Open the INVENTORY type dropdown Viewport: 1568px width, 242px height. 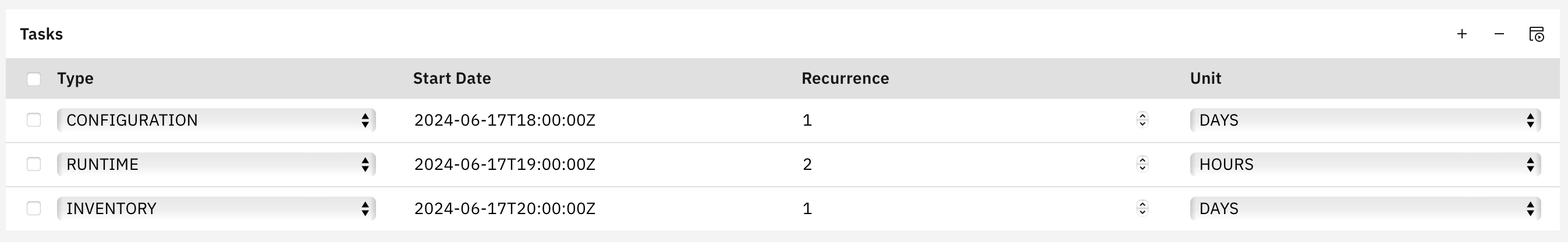click(x=216, y=209)
